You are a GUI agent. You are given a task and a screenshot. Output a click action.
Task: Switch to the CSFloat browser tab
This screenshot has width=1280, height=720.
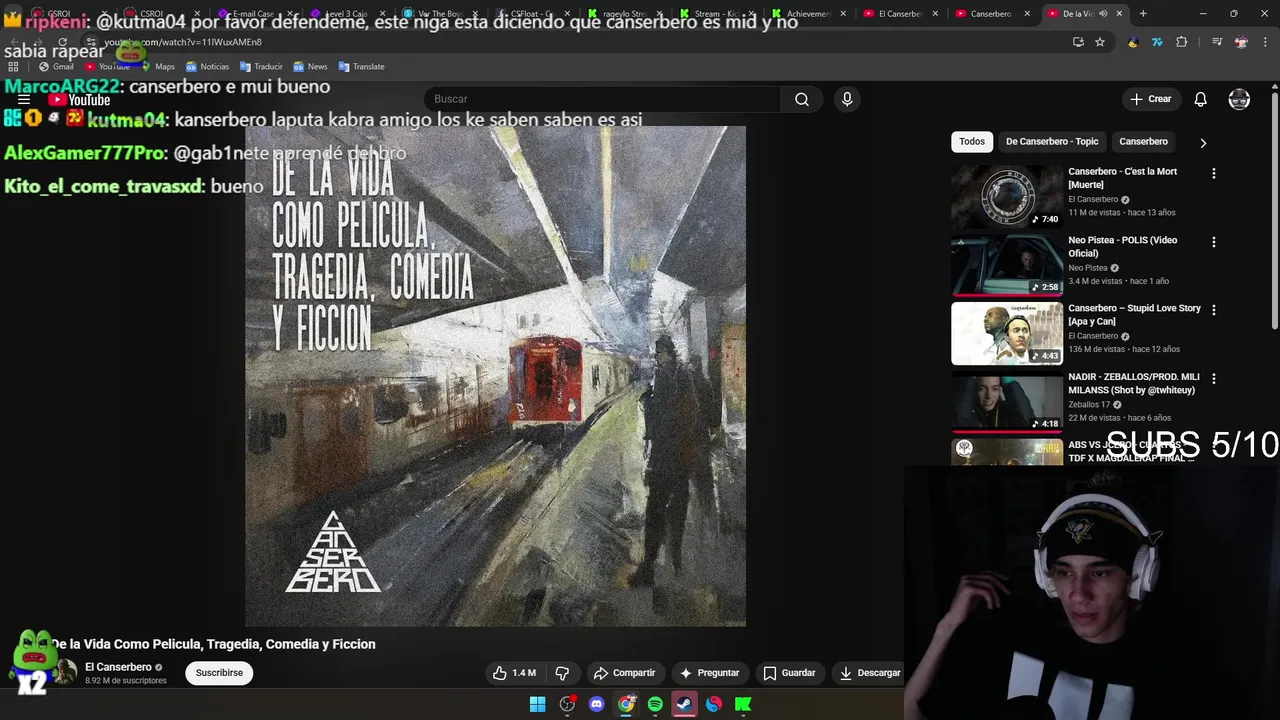[x=532, y=13]
